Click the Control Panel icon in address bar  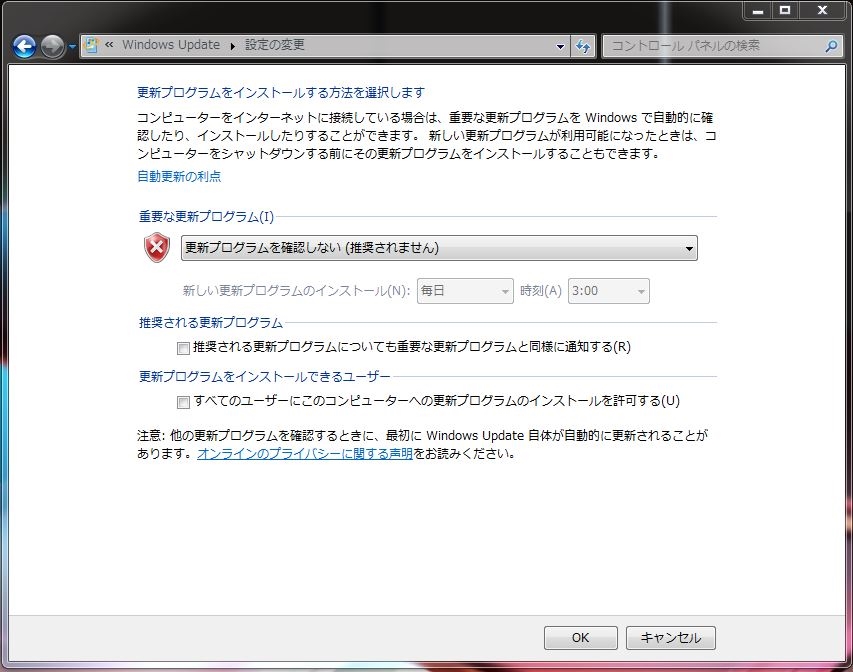click(91, 46)
